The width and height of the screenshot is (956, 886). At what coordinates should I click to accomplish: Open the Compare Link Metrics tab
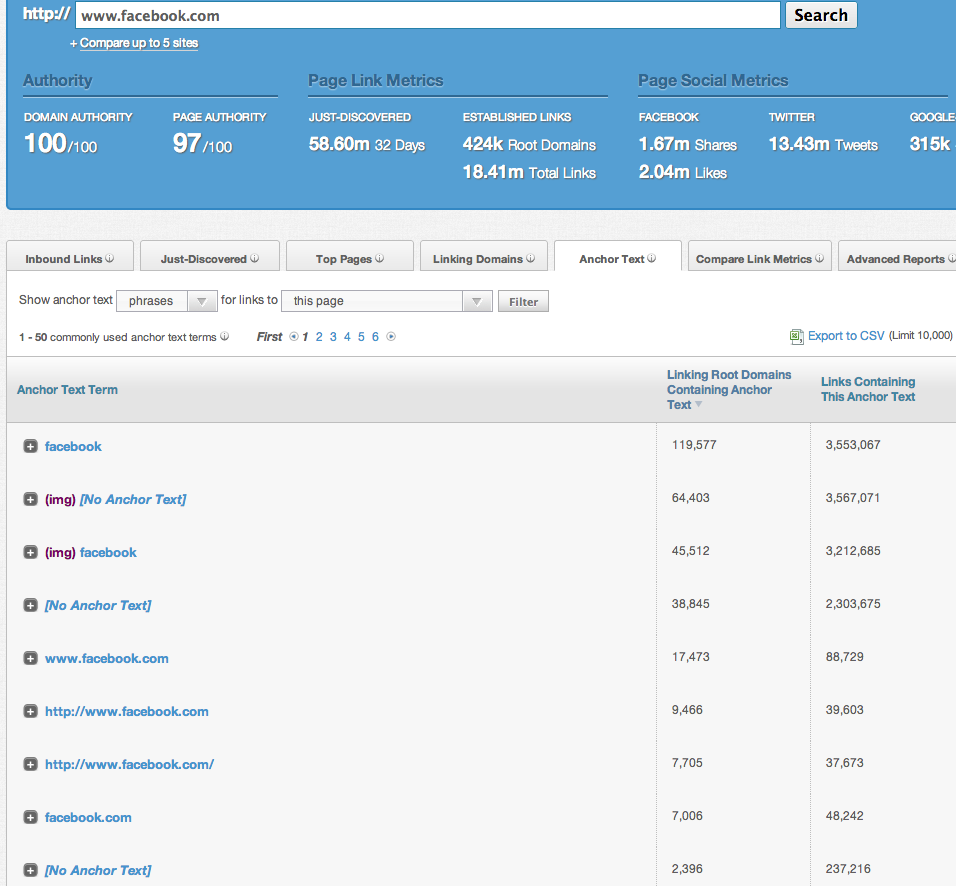click(760, 256)
